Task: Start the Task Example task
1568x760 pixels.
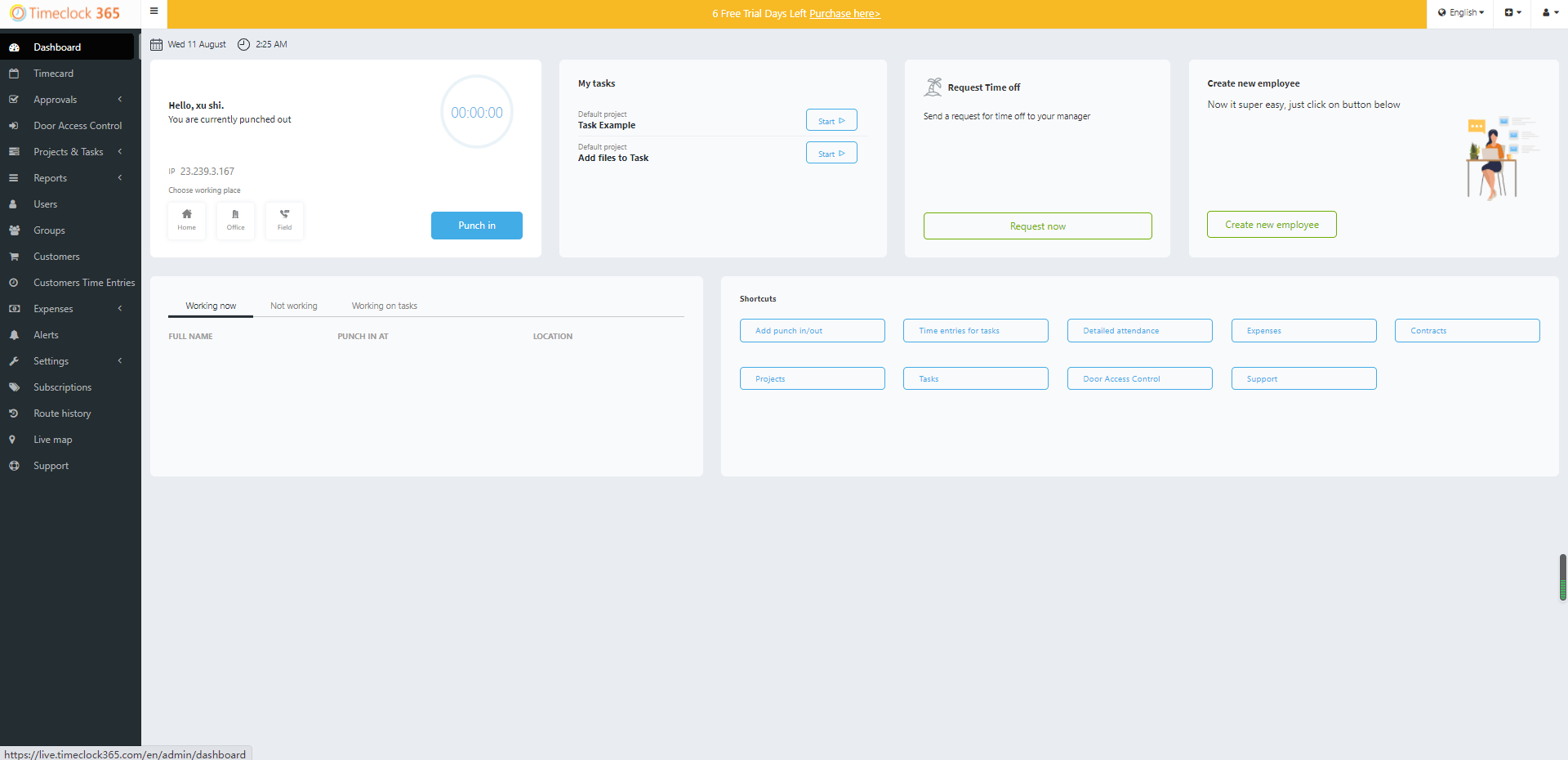Action: coord(831,121)
